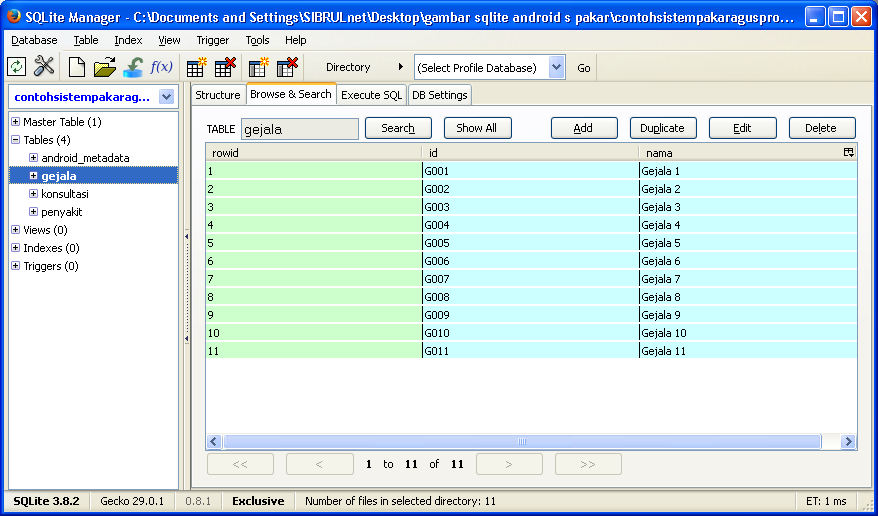Sort by the nama column header
Viewport: 878px width, 516px height.
(x=741, y=152)
